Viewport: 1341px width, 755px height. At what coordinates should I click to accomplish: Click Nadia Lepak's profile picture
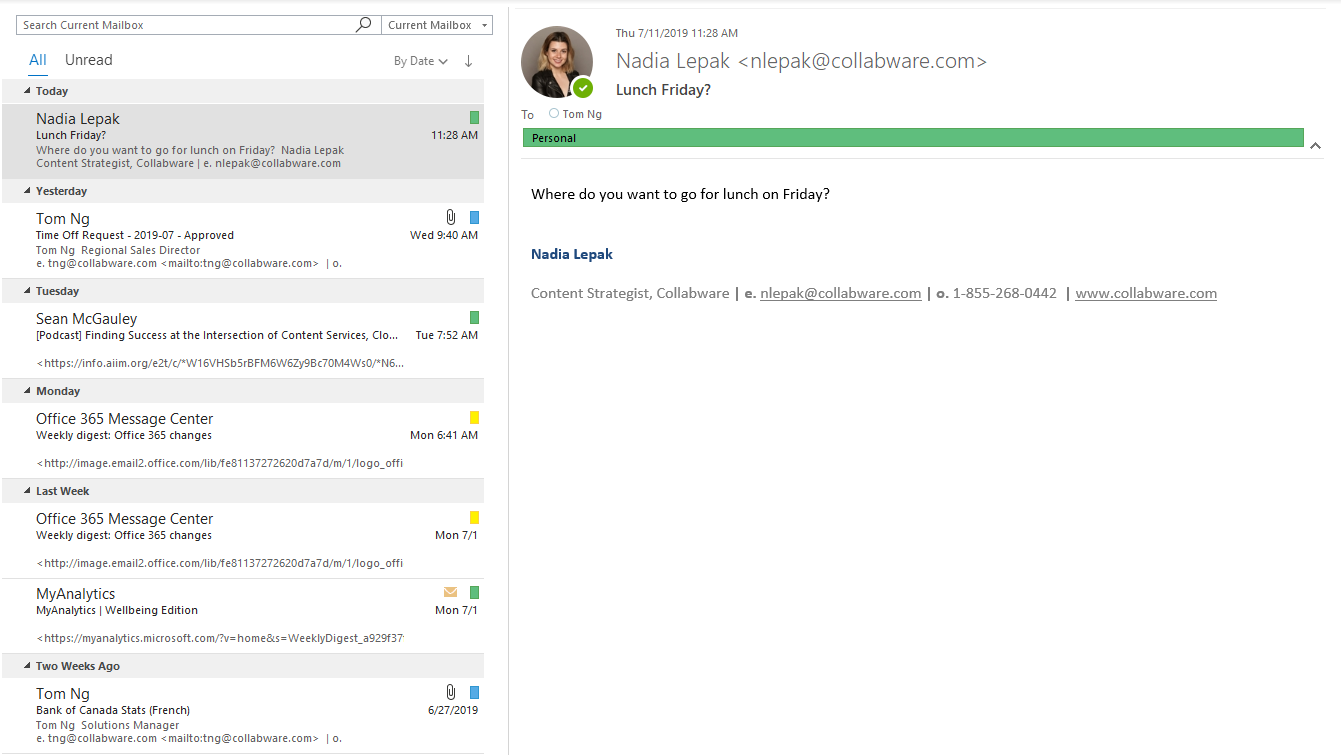pos(557,62)
